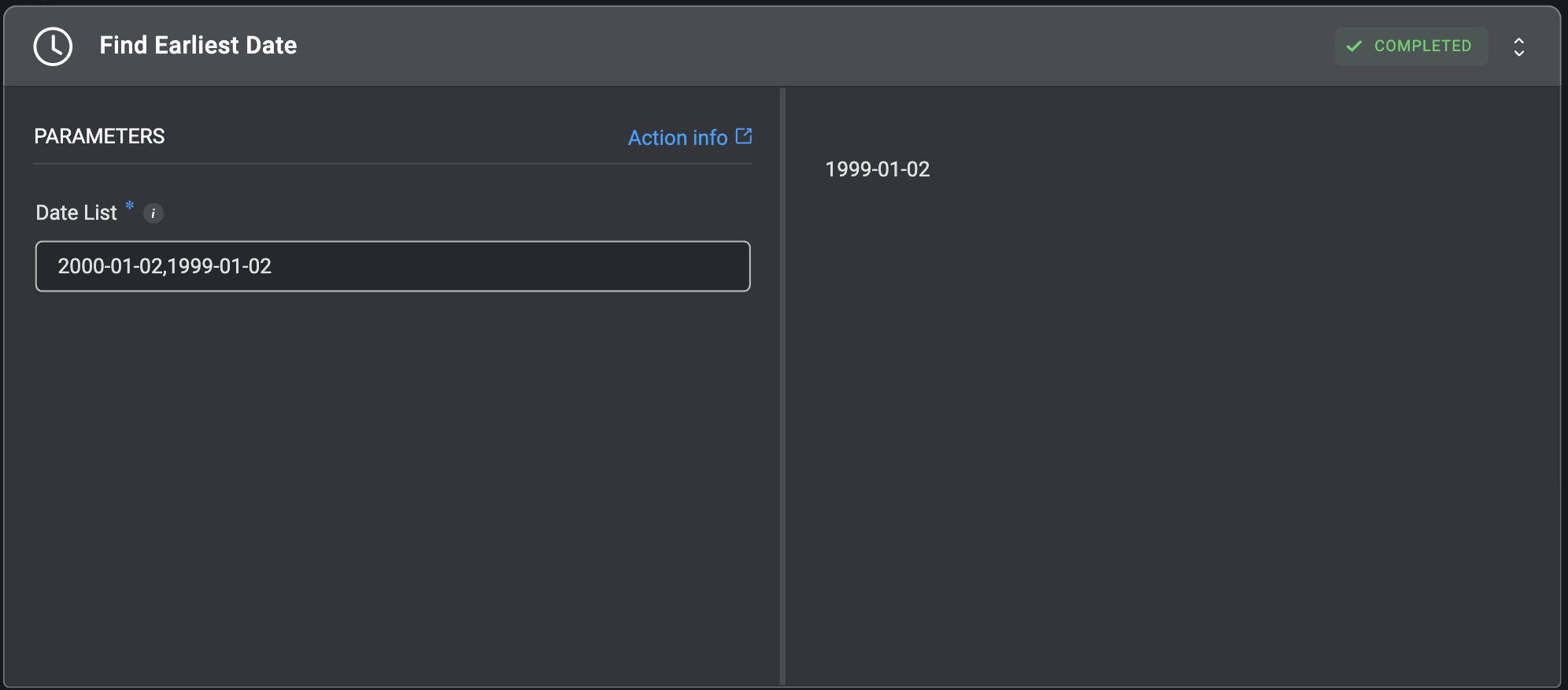Open the Date List info tooltip icon
Image resolution: width=1568 pixels, height=690 pixels.
153,213
